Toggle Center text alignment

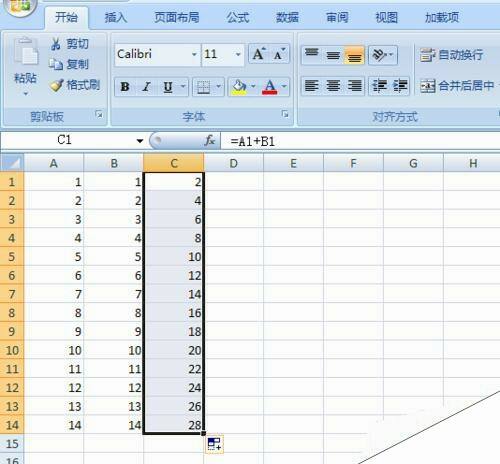333,86
